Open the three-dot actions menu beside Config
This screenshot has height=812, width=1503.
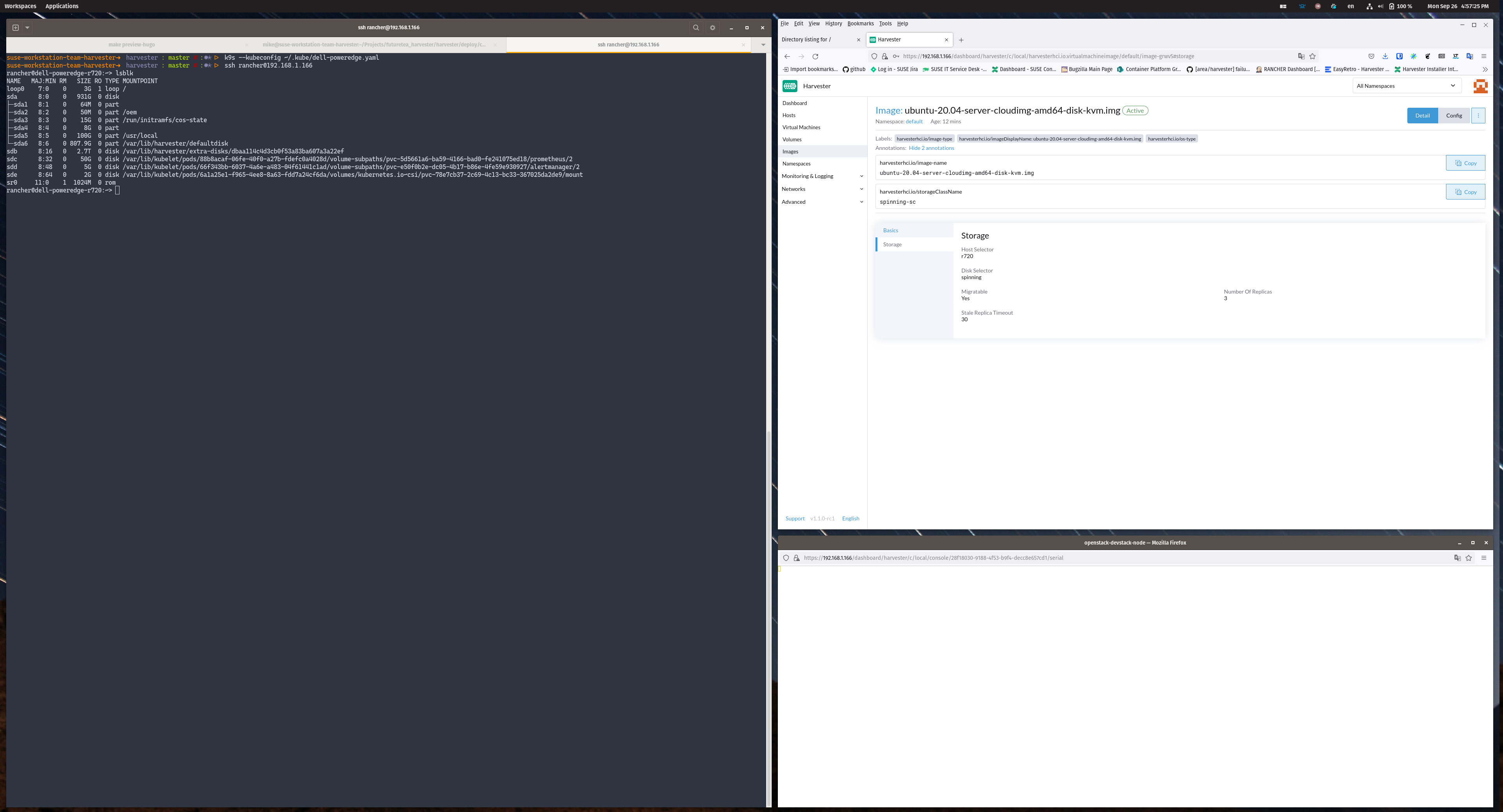(x=1478, y=116)
